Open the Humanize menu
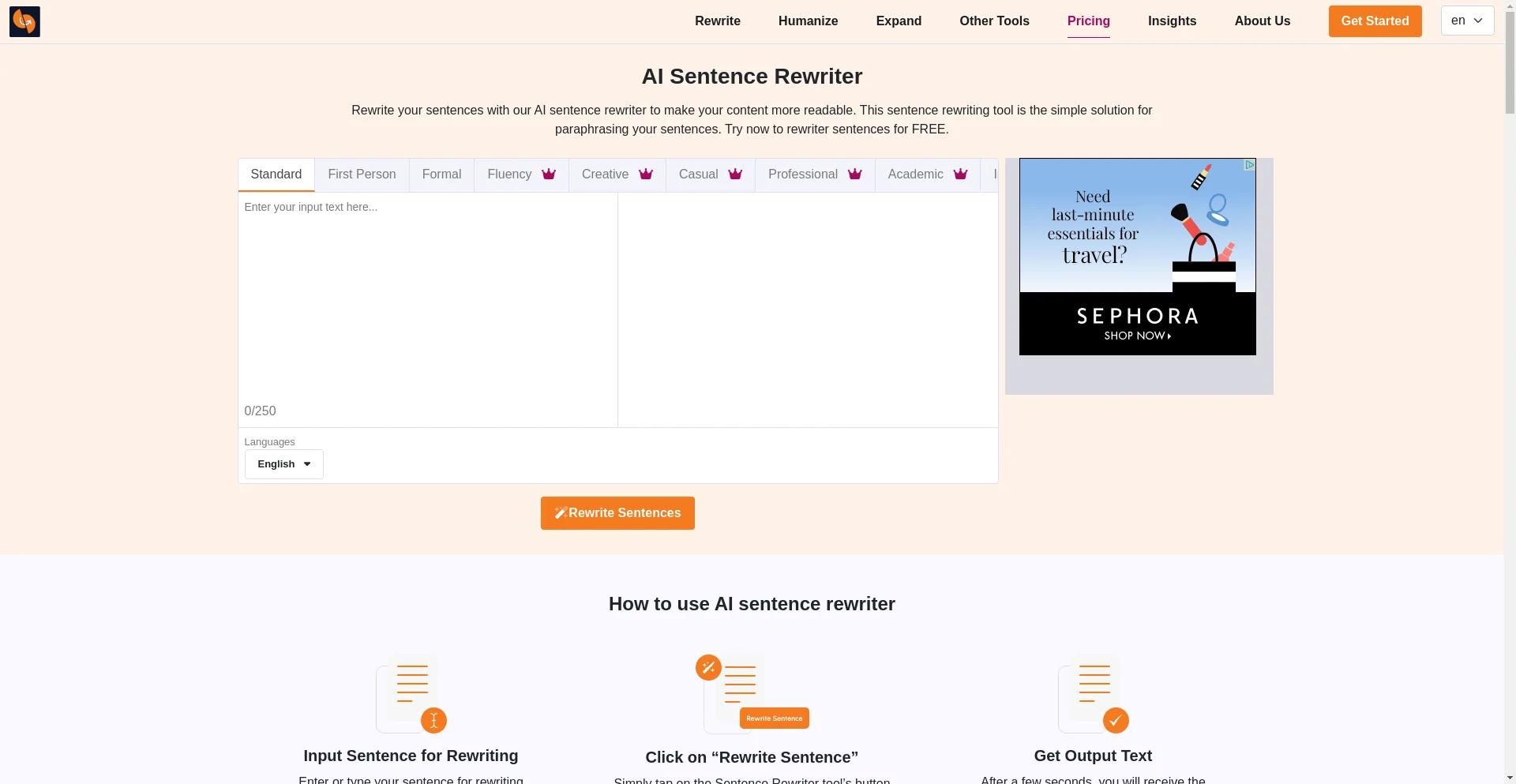Screen dimensions: 1516x784 (x=808, y=21)
